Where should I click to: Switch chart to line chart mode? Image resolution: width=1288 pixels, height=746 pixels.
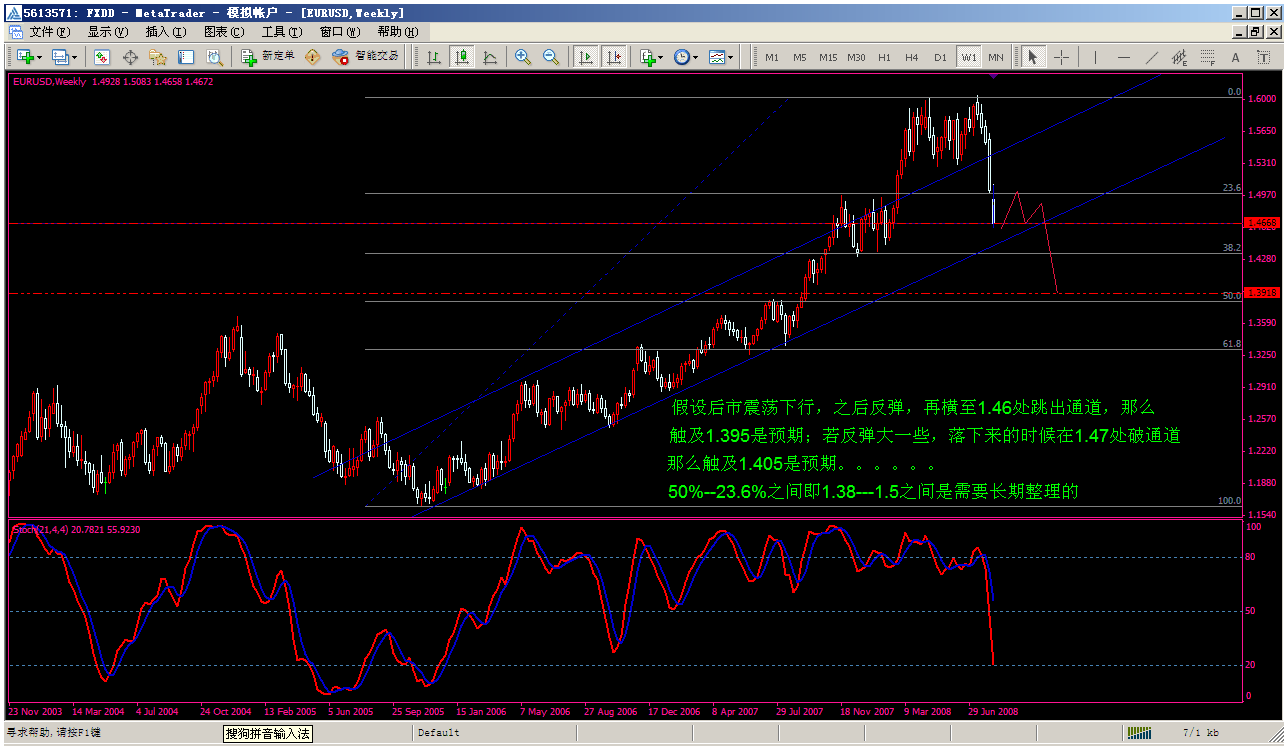click(x=490, y=57)
